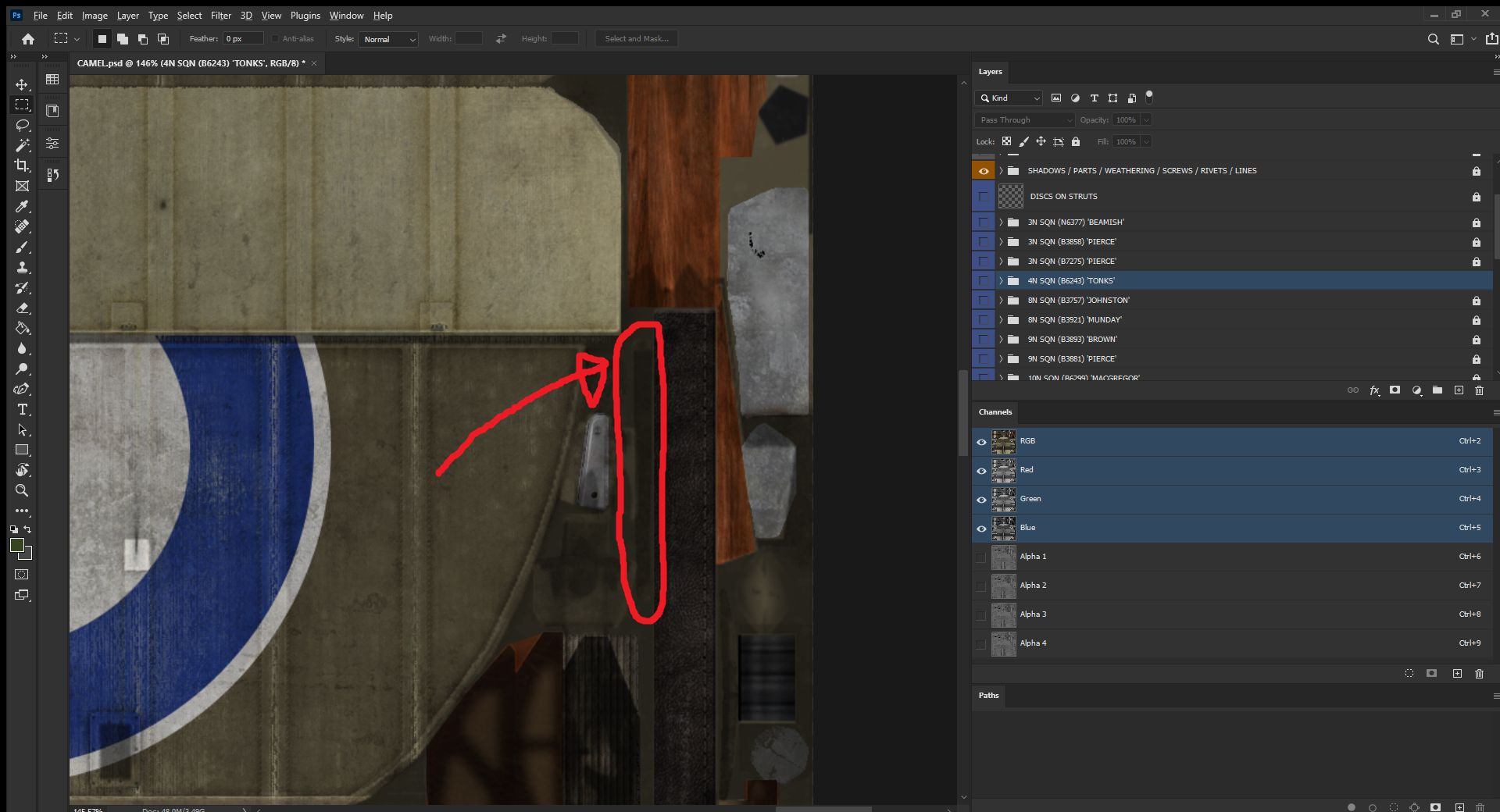Screen dimensions: 1500x812
Task: Select the Horizontal Type tool
Action: point(22,409)
